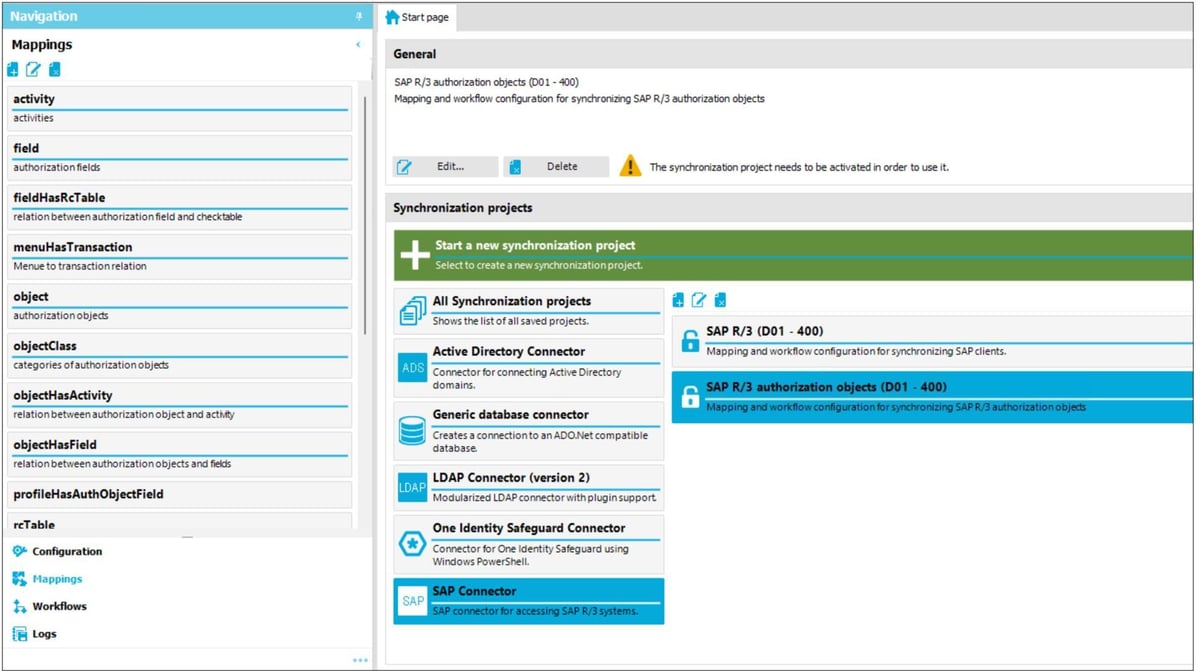Open the Start page tab

coord(418,16)
